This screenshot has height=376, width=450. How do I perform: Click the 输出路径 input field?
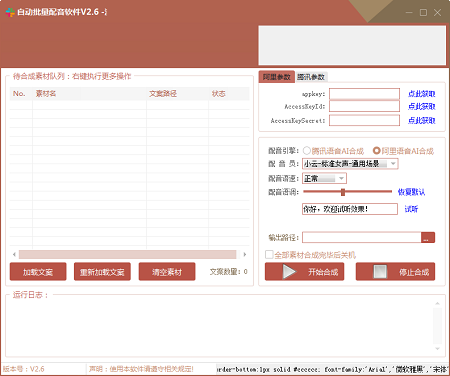pos(362,237)
